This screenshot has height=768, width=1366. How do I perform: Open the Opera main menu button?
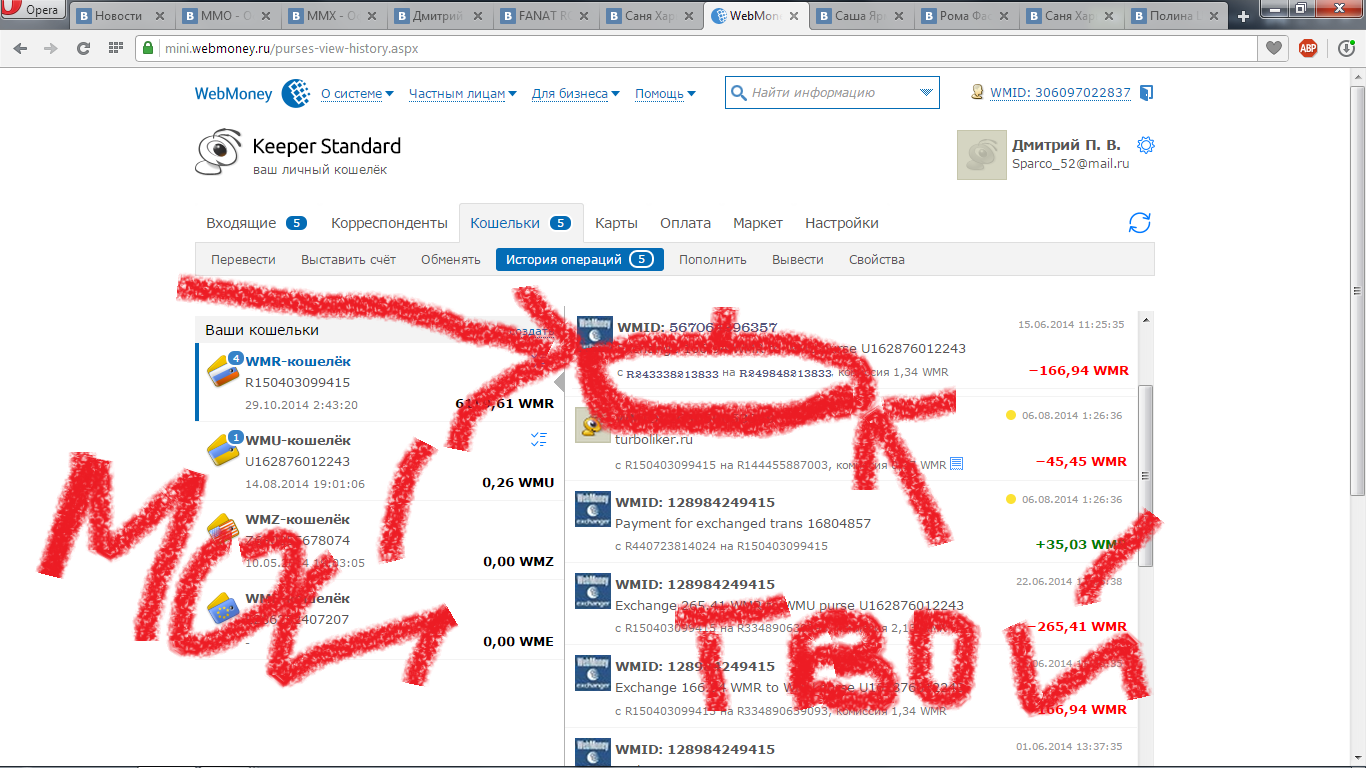[34, 10]
